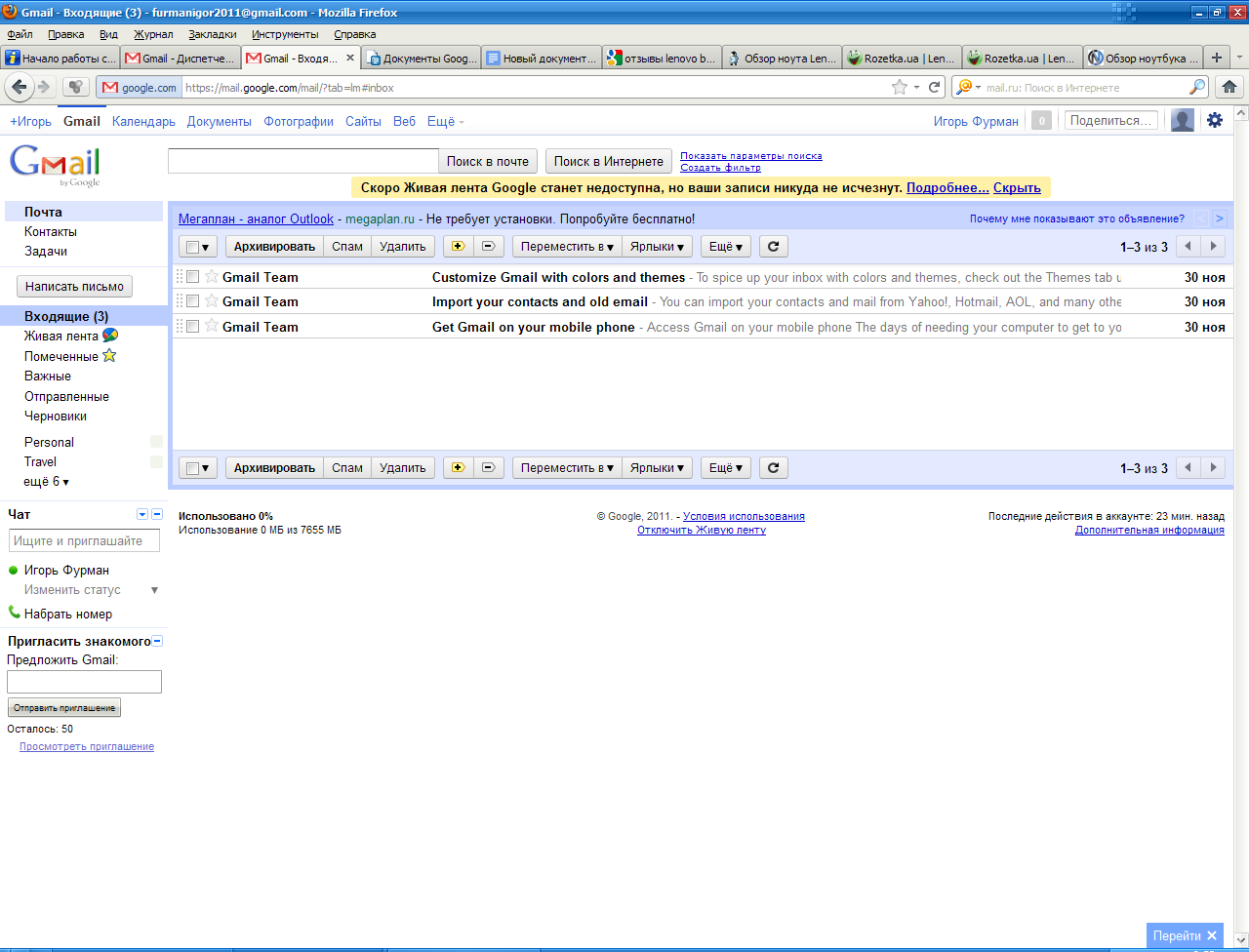Click the Отправить приглашение button
The width and height of the screenshot is (1249, 952).
pyautogui.click(x=64, y=708)
